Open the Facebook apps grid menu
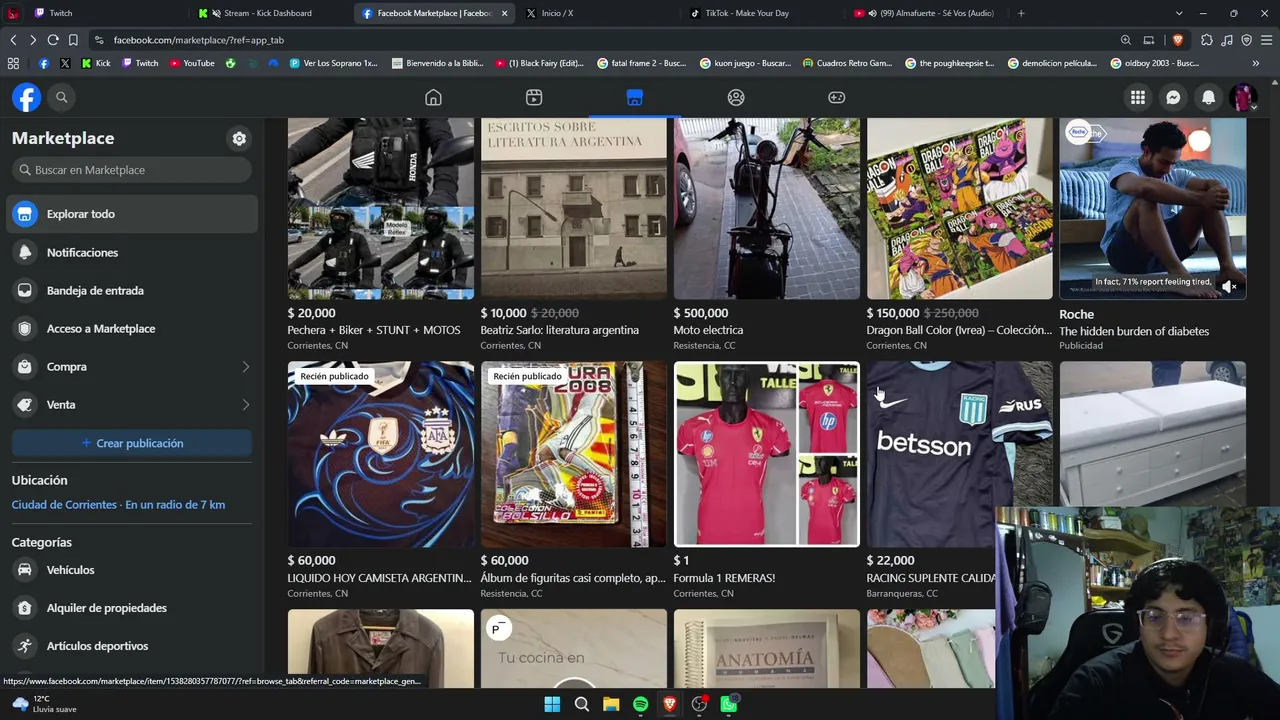Image resolution: width=1280 pixels, height=720 pixels. (1138, 97)
